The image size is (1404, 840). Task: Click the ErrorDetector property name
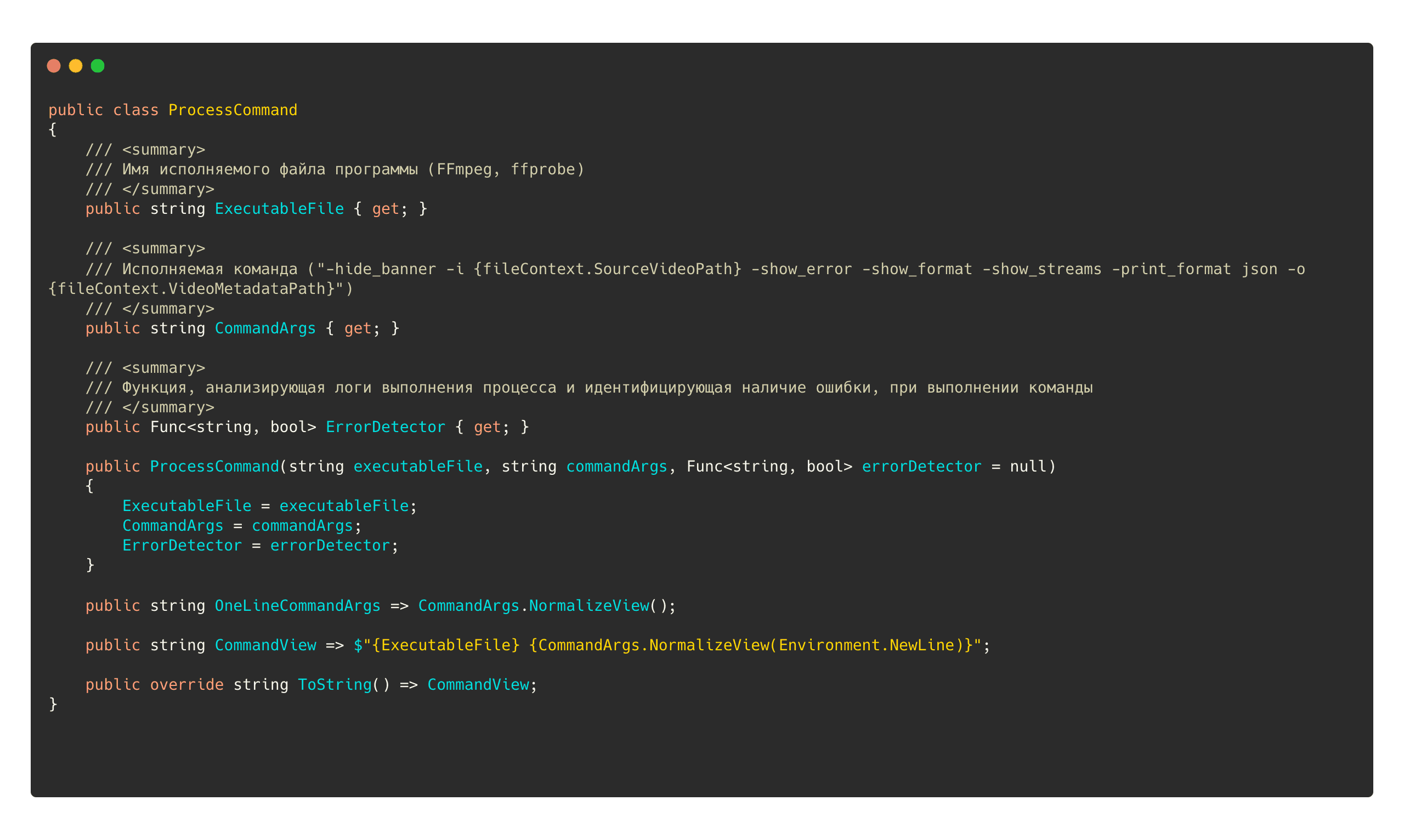pyautogui.click(x=386, y=427)
